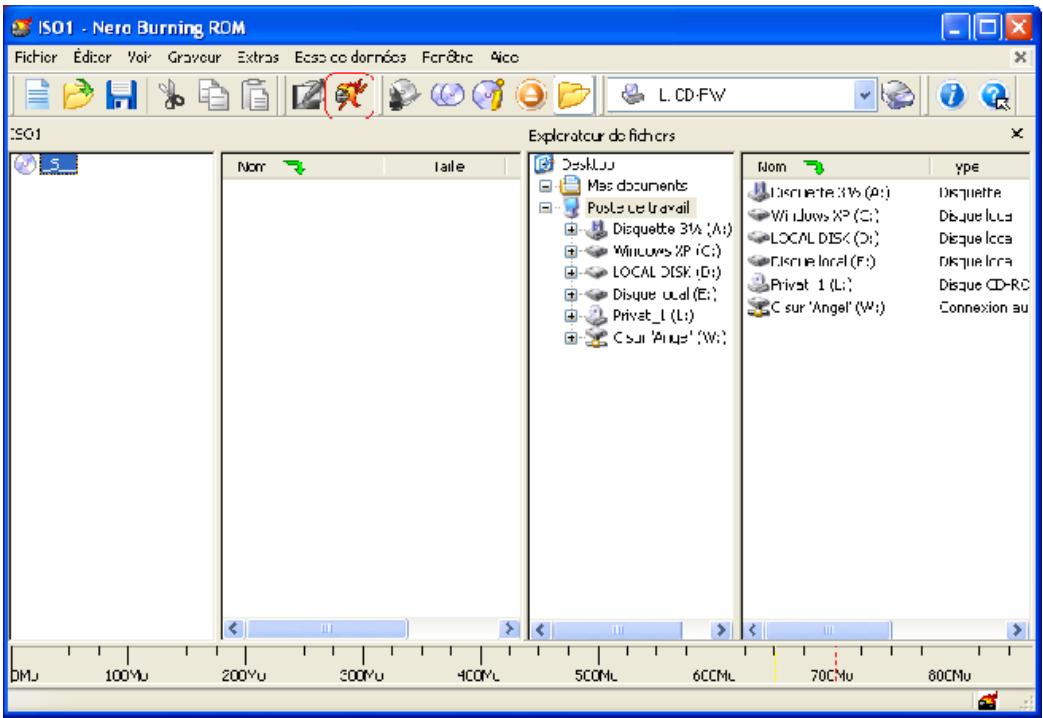The height and width of the screenshot is (718, 1043).
Task: Choose a recorder via the drive icon right of the combo
Action: point(898,96)
